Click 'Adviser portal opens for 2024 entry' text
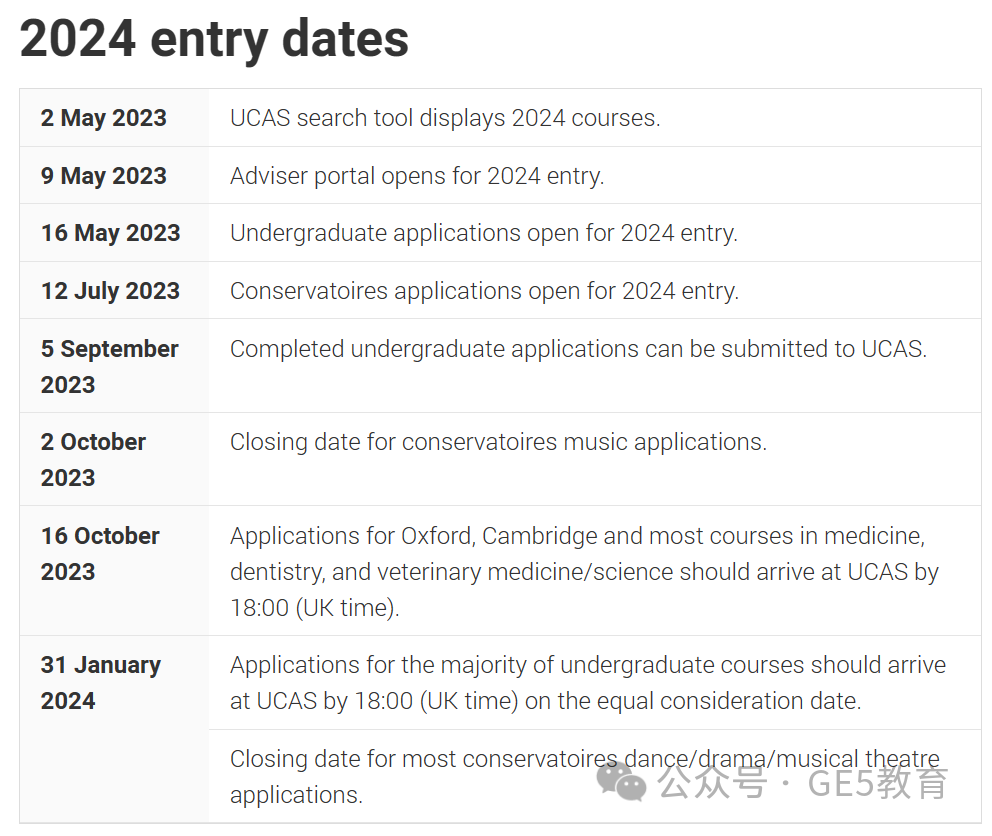The height and width of the screenshot is (836, 992). coord(418,176)
